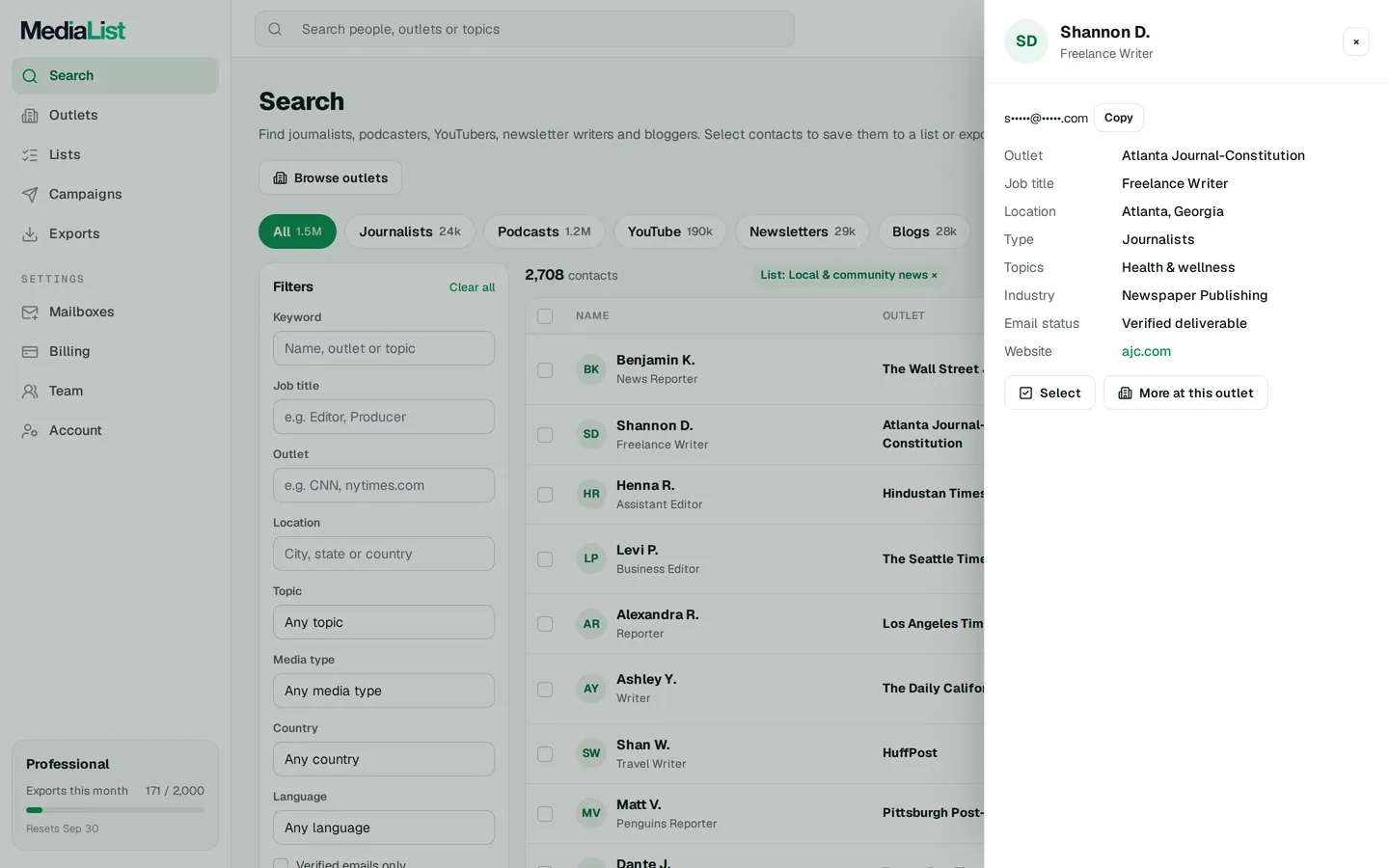Click the magnifier icon in the search bar

tap(275, 29)
